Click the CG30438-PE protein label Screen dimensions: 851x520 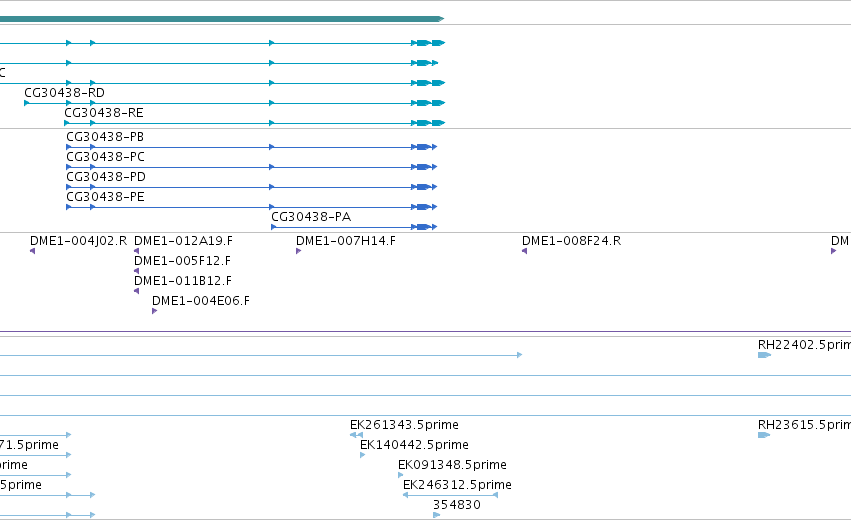(x=105, y=196)
